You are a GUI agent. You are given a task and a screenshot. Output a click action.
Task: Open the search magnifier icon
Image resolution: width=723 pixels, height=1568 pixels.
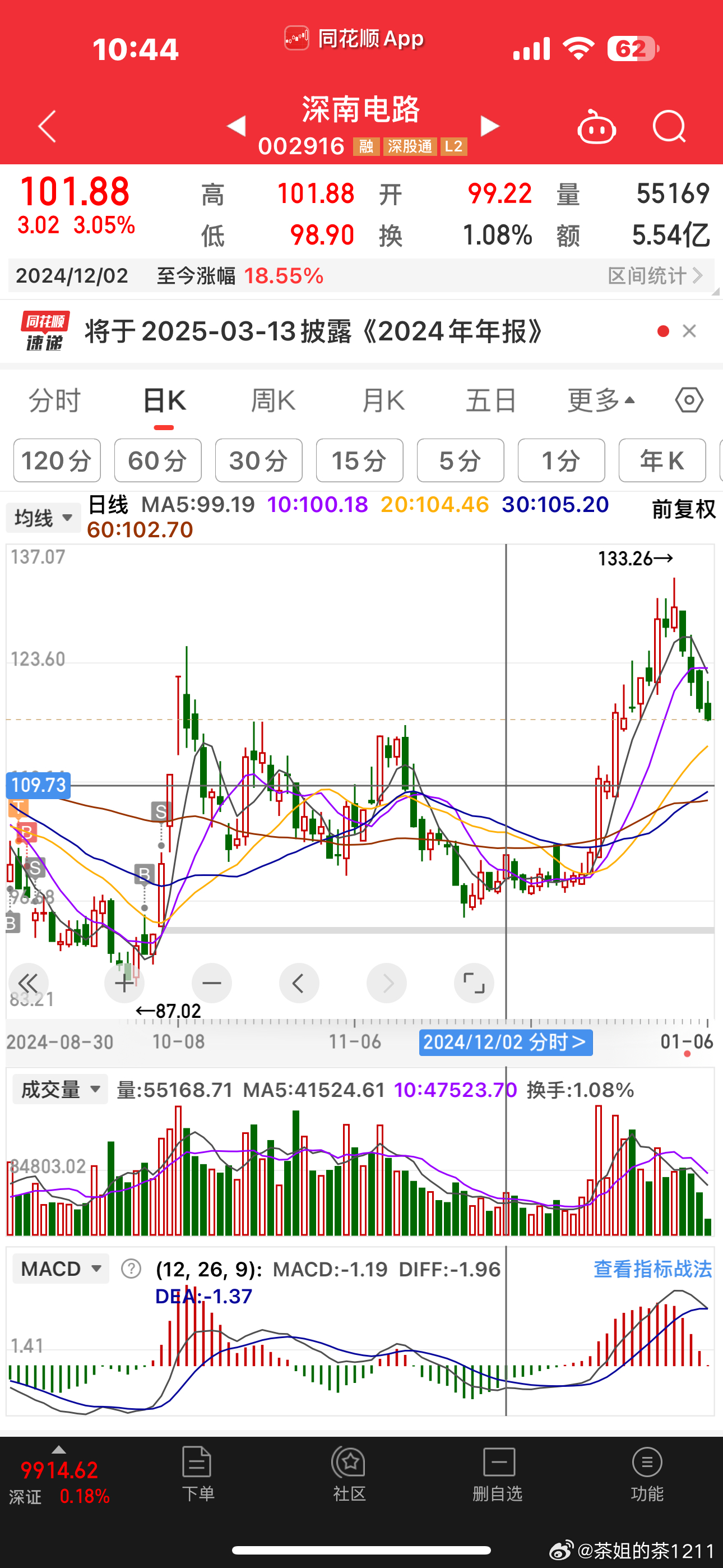[669, 127]
